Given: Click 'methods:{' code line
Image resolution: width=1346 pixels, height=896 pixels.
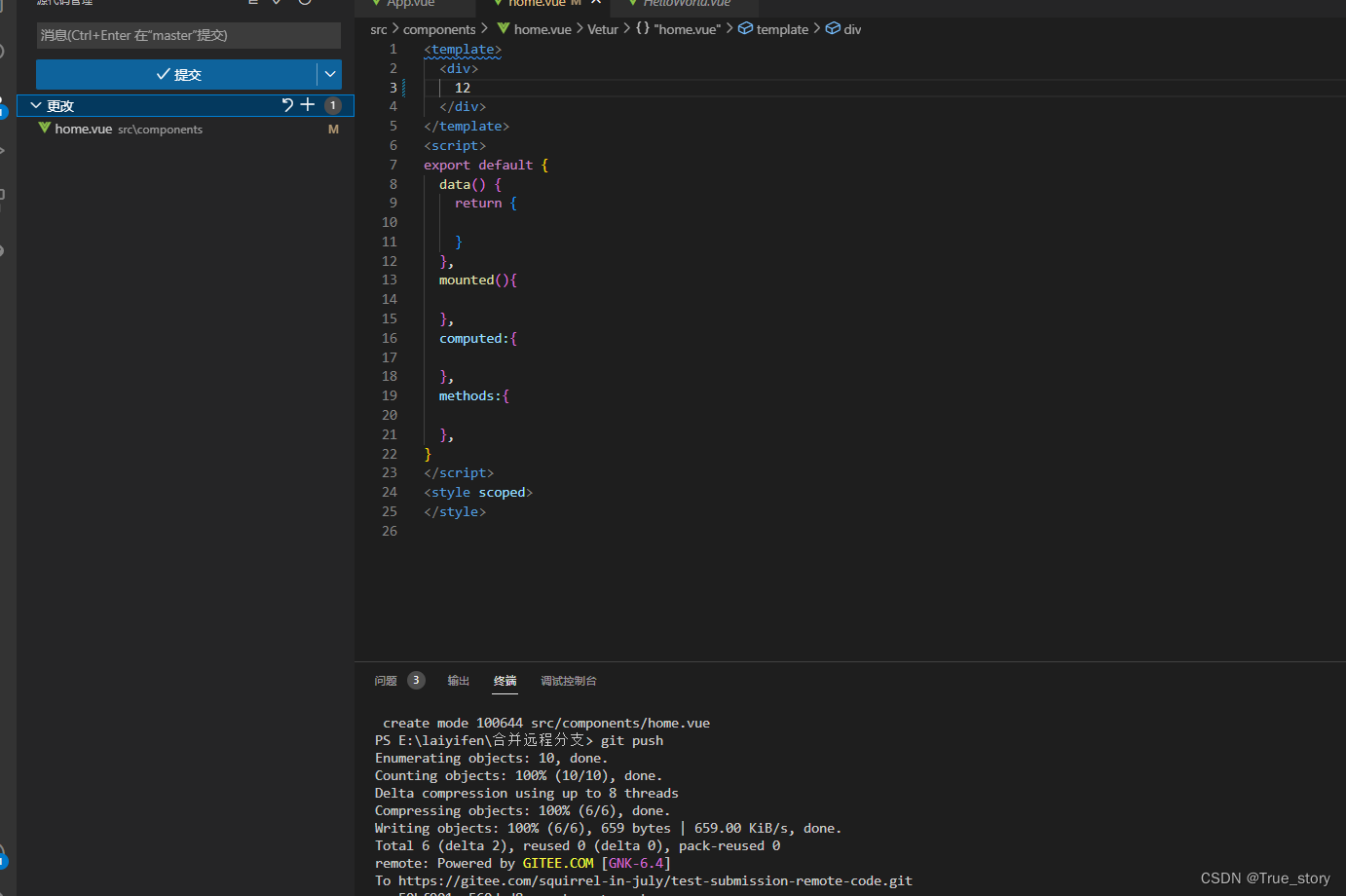Looking at the screenshot, I should (474, 395).
